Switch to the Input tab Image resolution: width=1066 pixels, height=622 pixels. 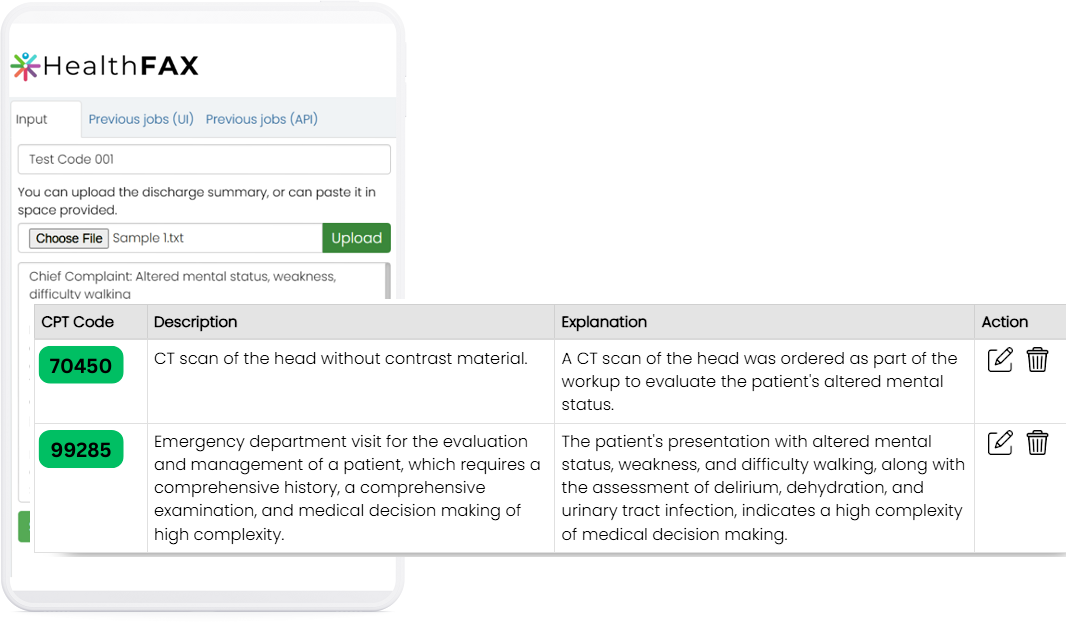click(32, 119)
